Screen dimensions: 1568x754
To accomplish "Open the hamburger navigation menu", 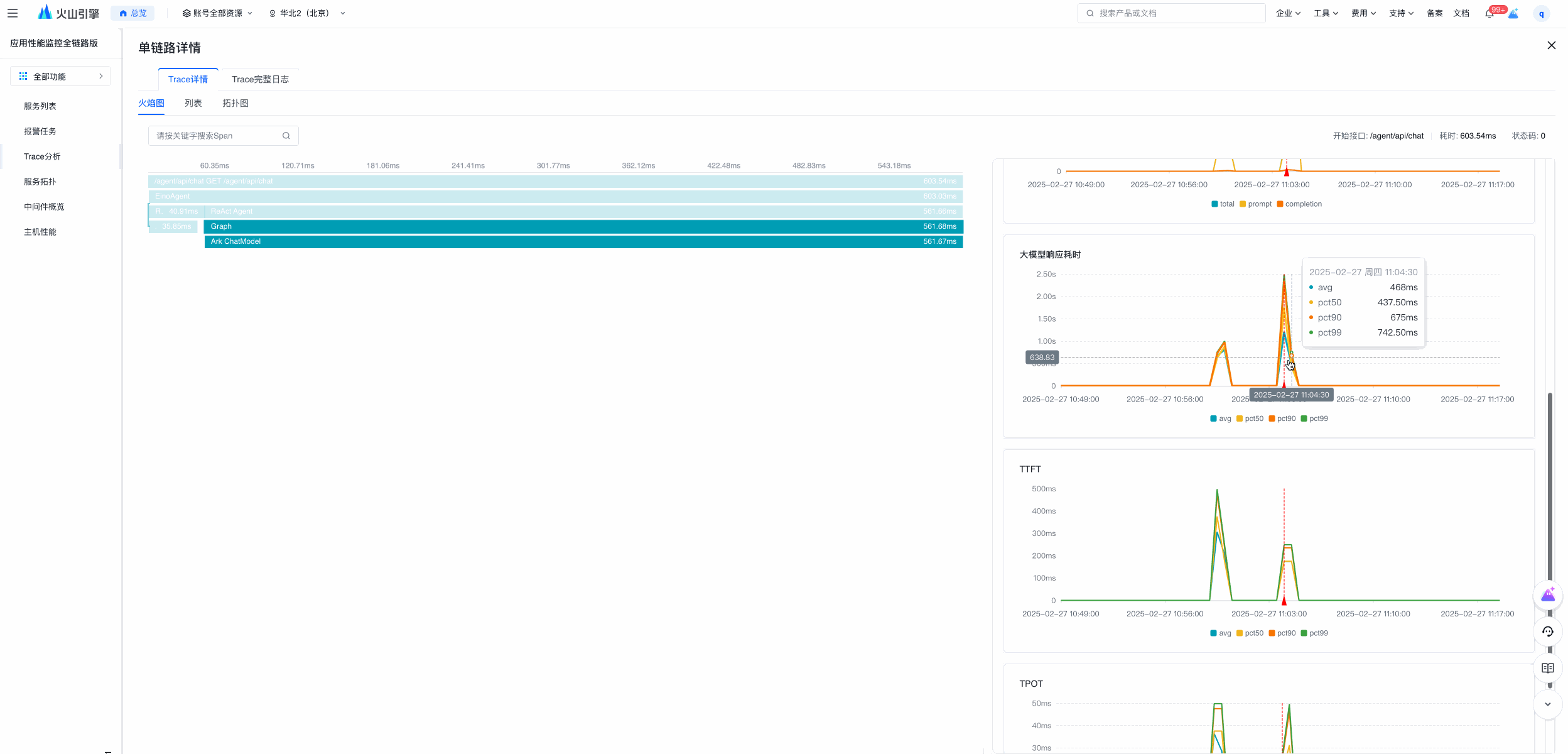I will point(13,13).
